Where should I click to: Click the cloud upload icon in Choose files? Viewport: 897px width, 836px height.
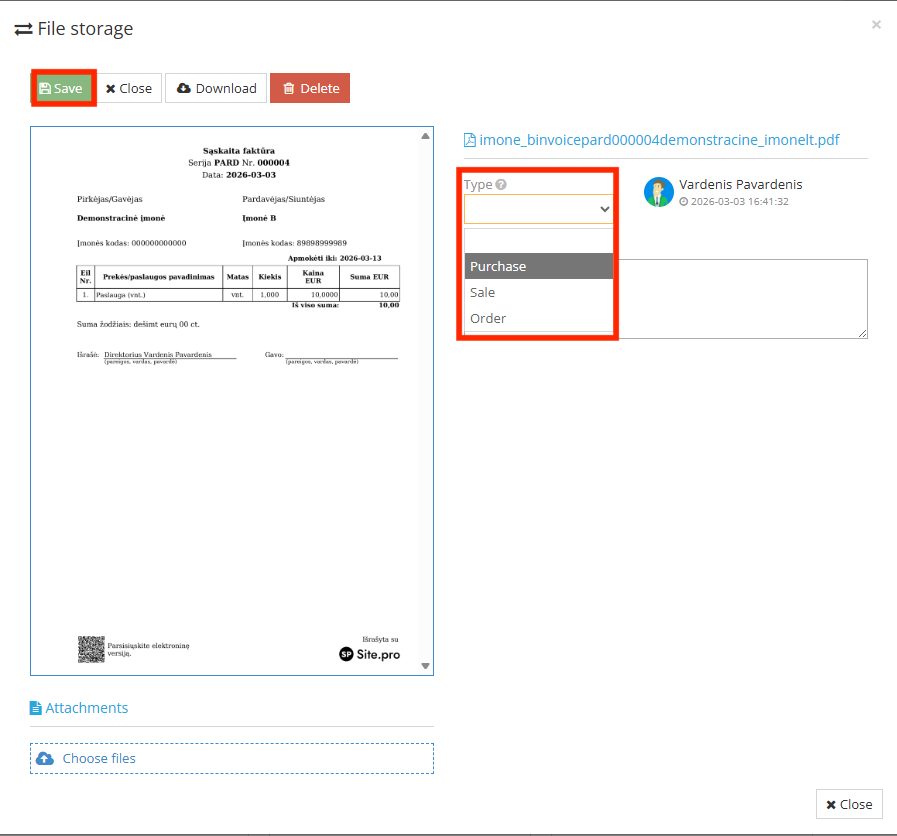[x=45, y=758]
